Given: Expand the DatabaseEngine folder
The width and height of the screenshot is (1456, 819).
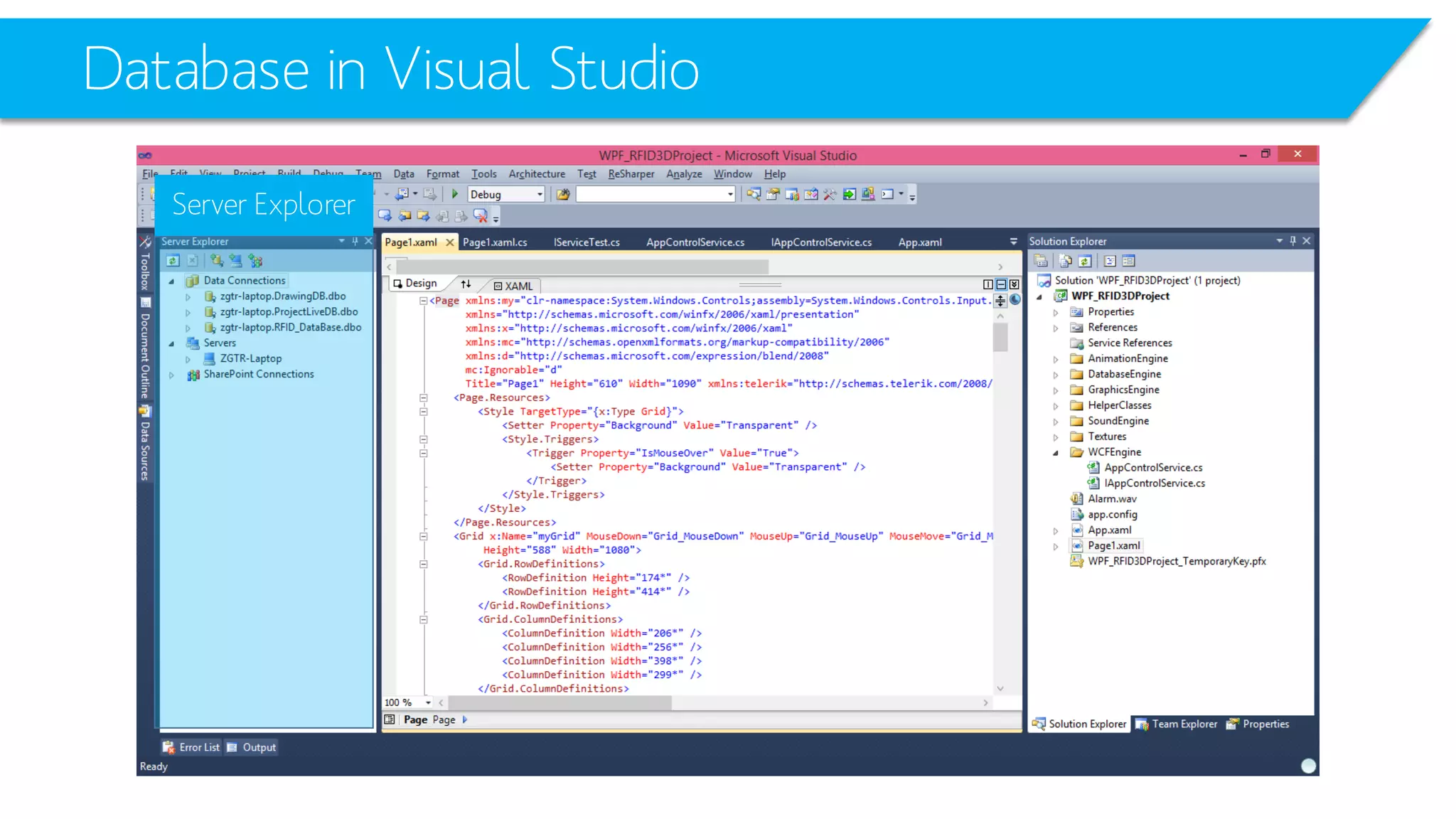Looking at the screenshot, I should click(1056, 375).
